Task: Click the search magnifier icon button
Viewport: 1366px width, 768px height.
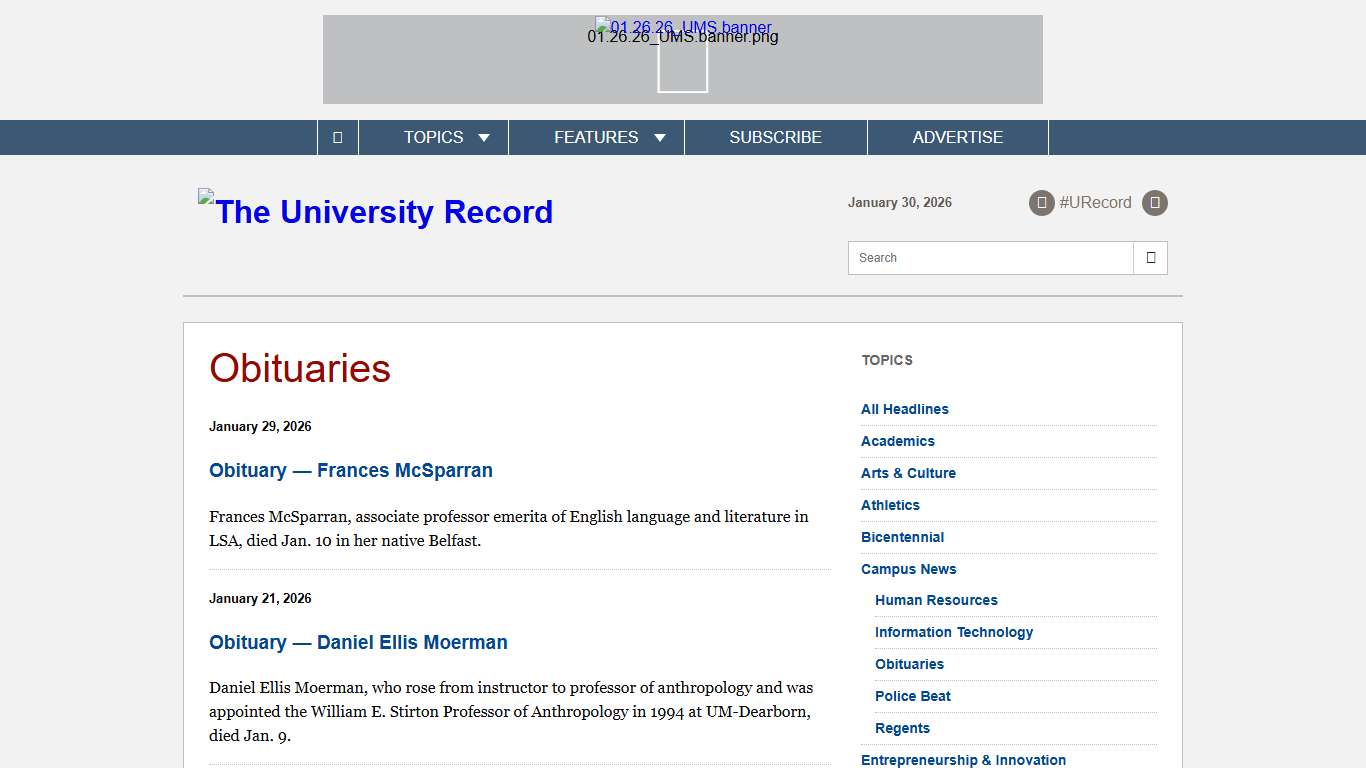Action: [1150, 257]
